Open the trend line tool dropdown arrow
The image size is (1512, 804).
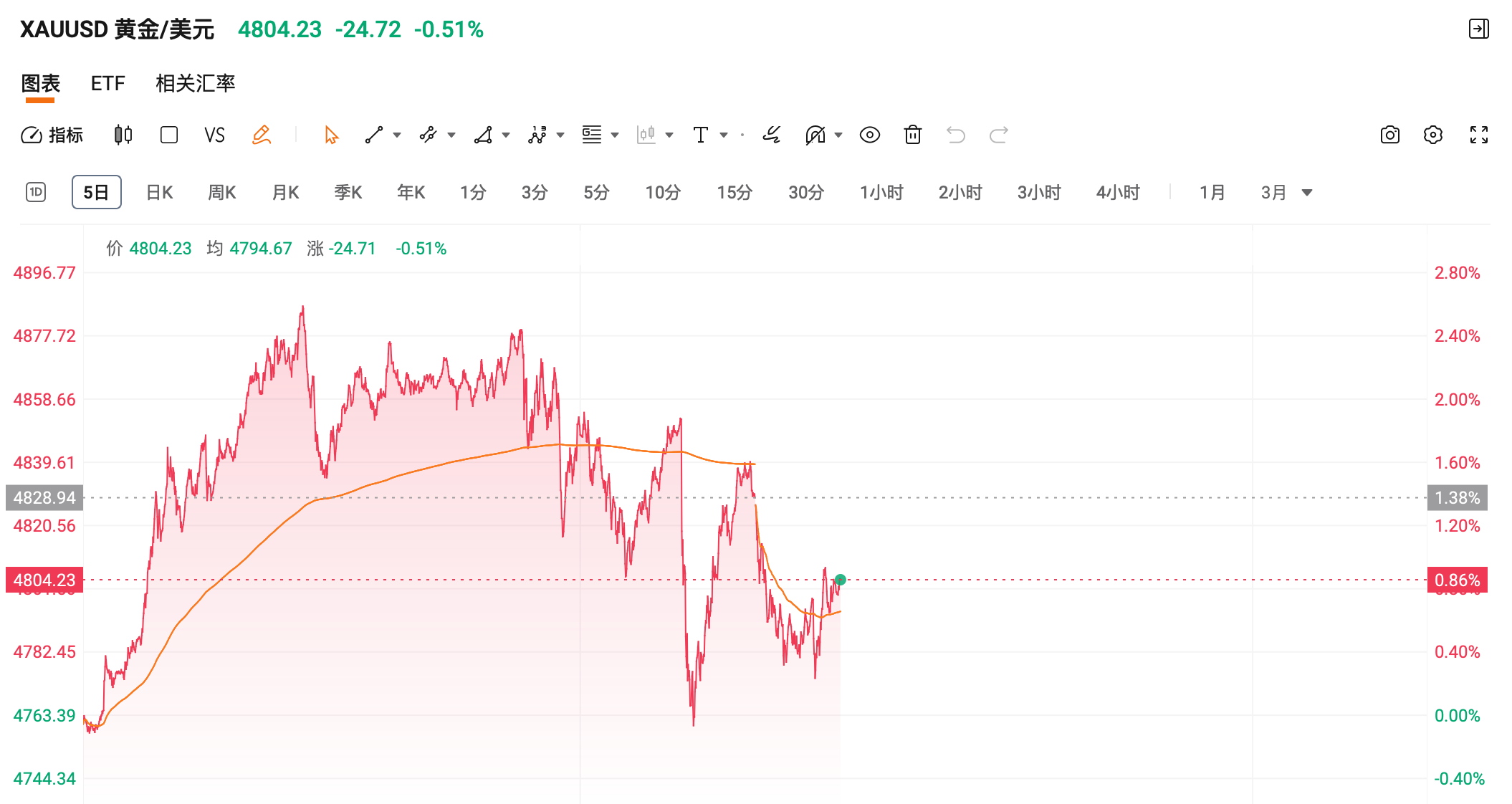[x=396, y=135]
